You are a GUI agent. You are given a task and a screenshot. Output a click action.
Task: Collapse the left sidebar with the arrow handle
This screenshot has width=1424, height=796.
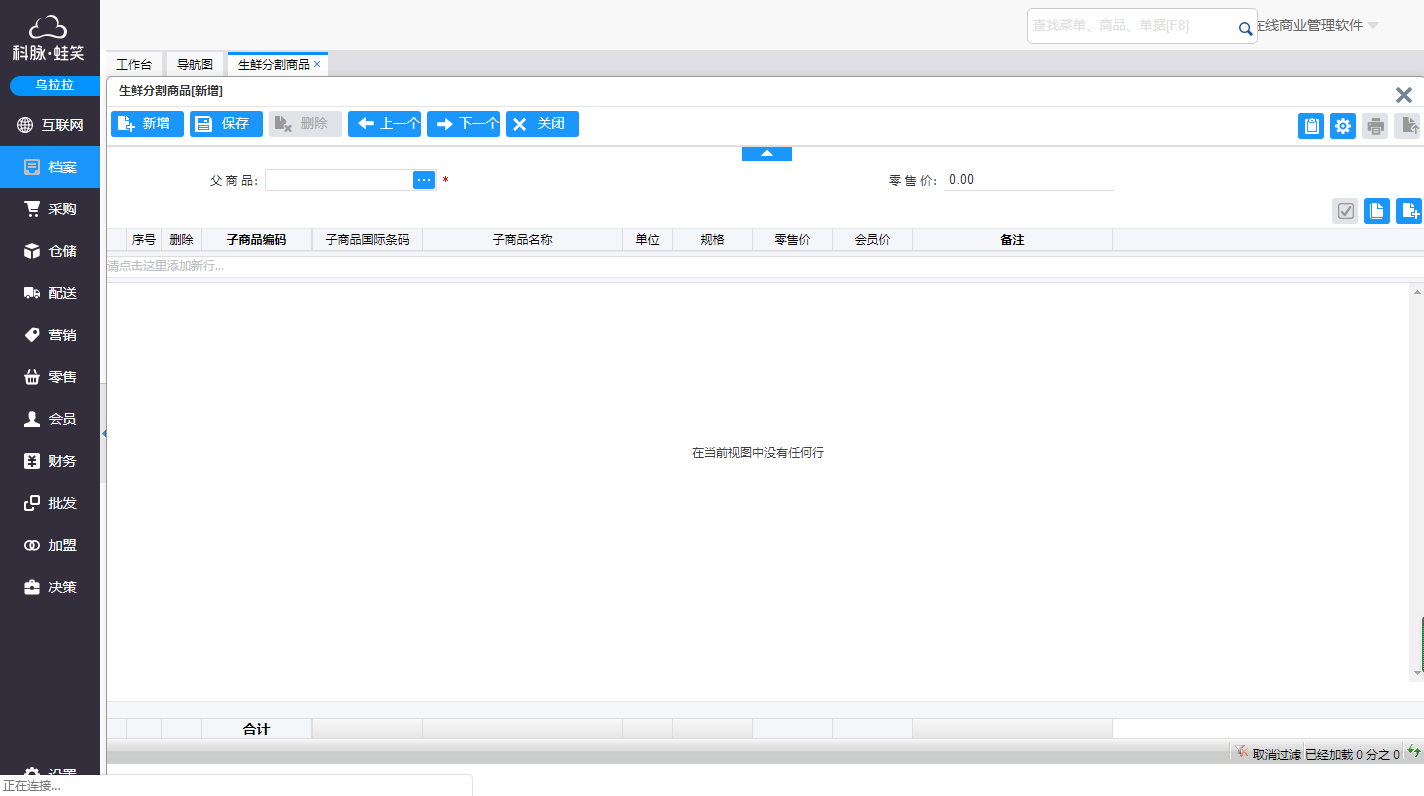click(x=104, y=433)
